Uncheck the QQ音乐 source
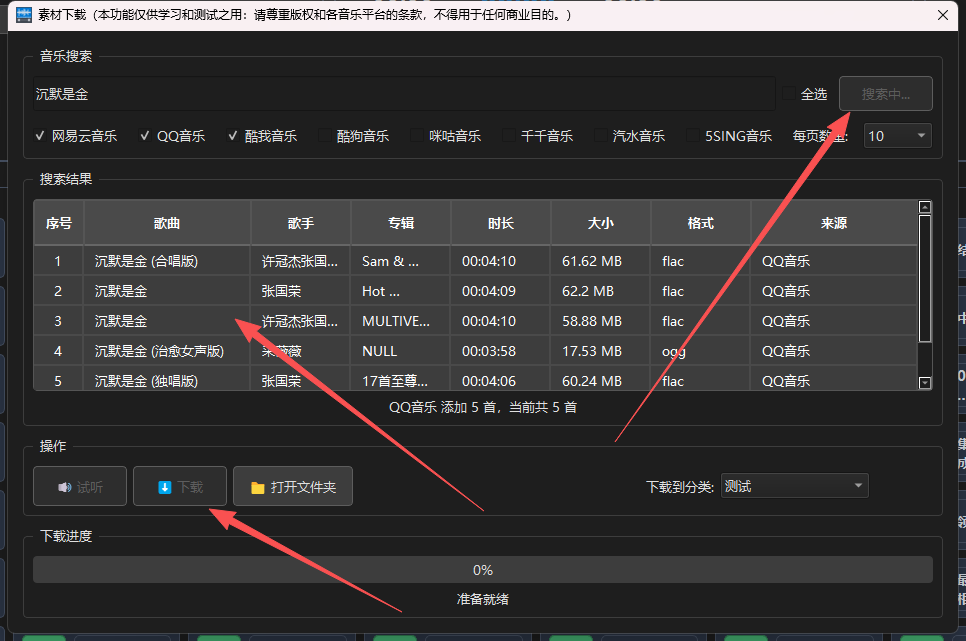 (145, 136)
